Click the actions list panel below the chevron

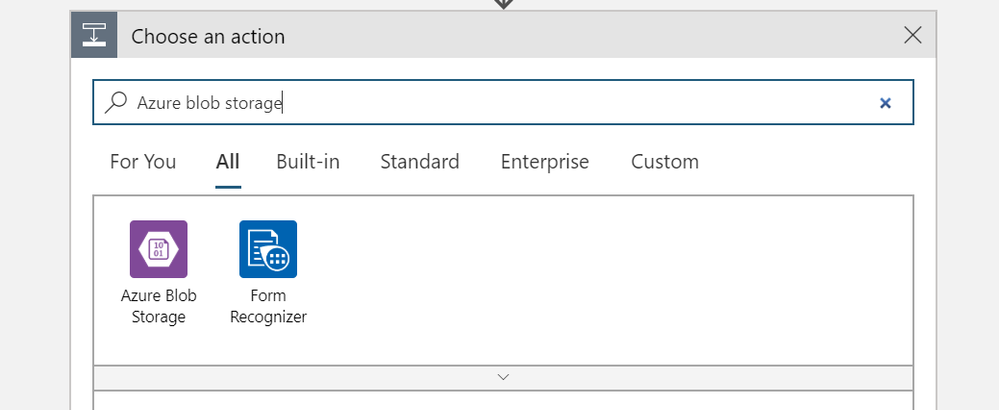[x=503, y=400]
